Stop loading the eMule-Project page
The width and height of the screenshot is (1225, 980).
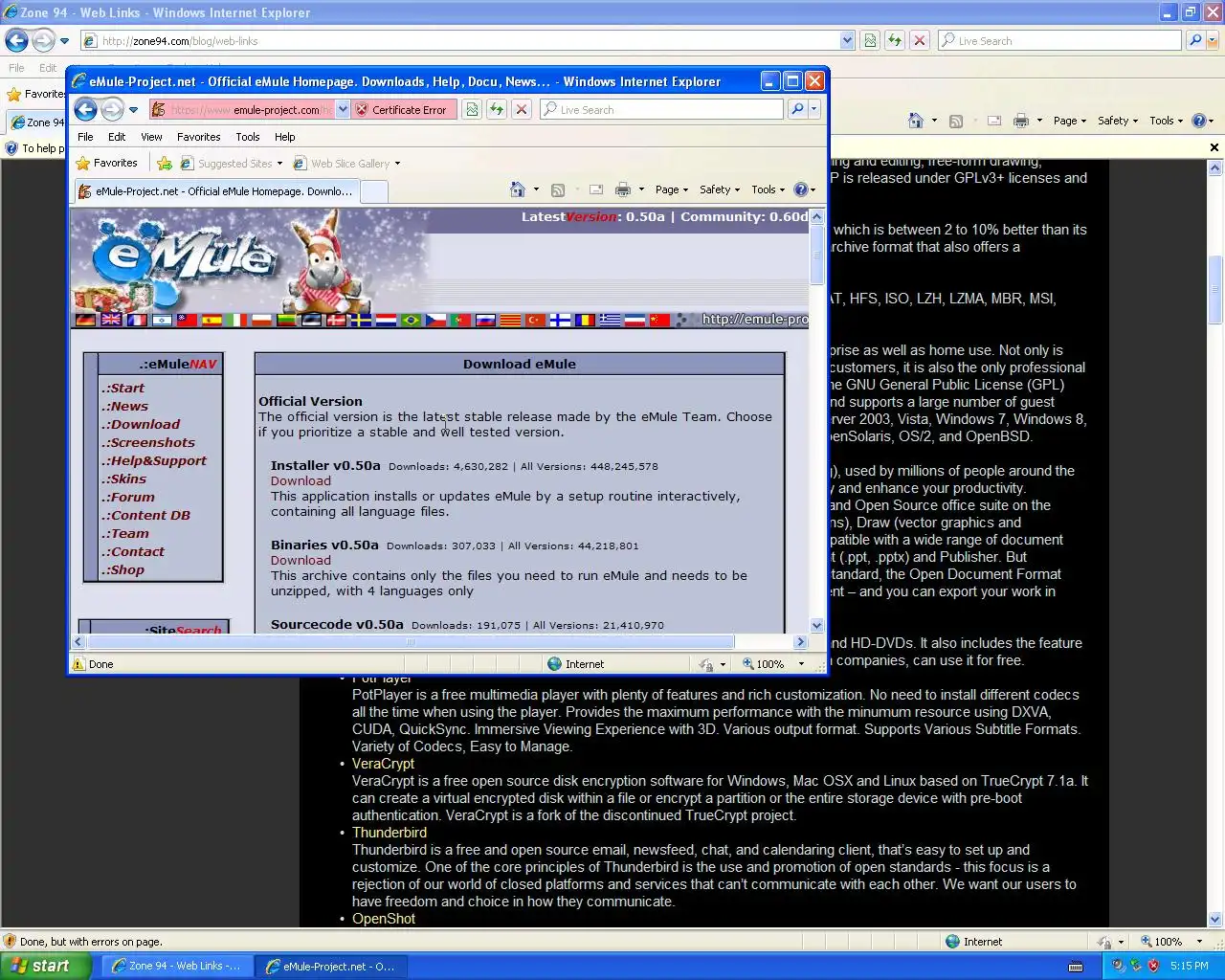coord(522,109)
